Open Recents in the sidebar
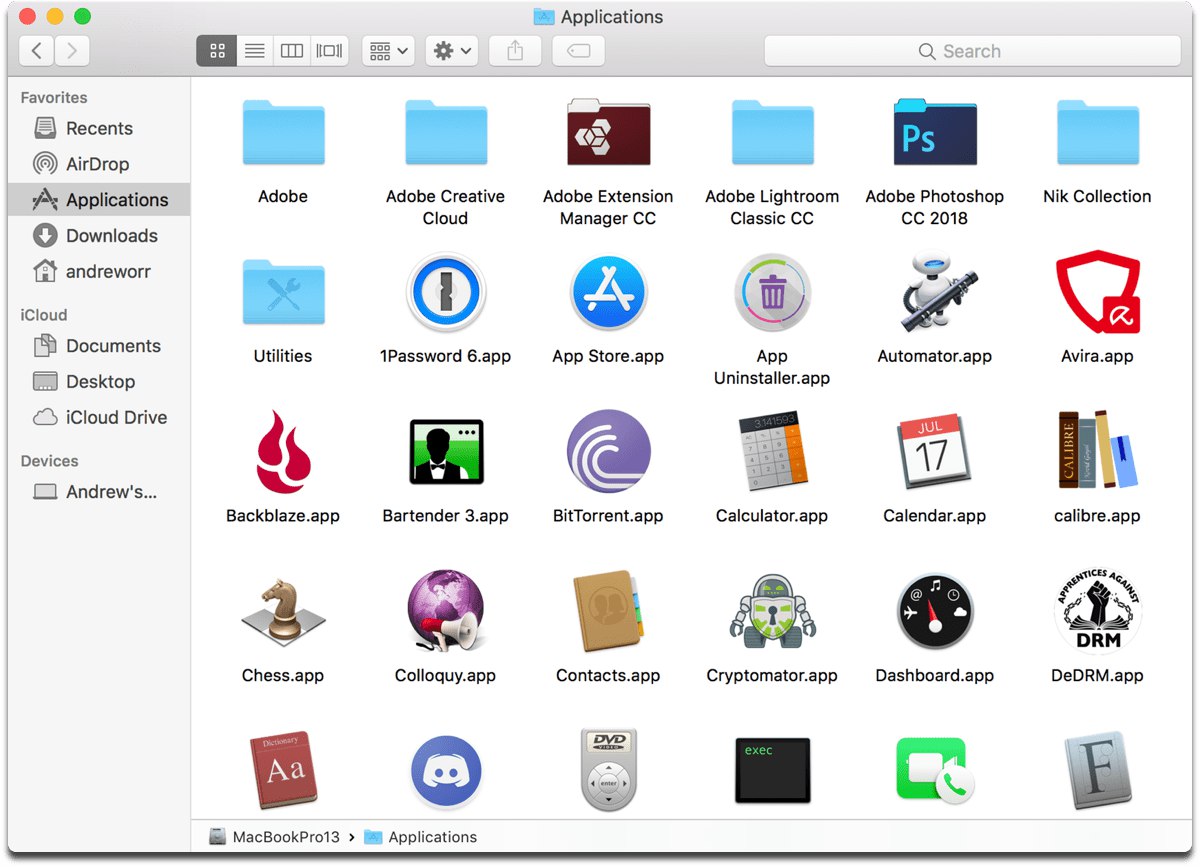This screenshot has width=1200, height=867. coord(99,128)
